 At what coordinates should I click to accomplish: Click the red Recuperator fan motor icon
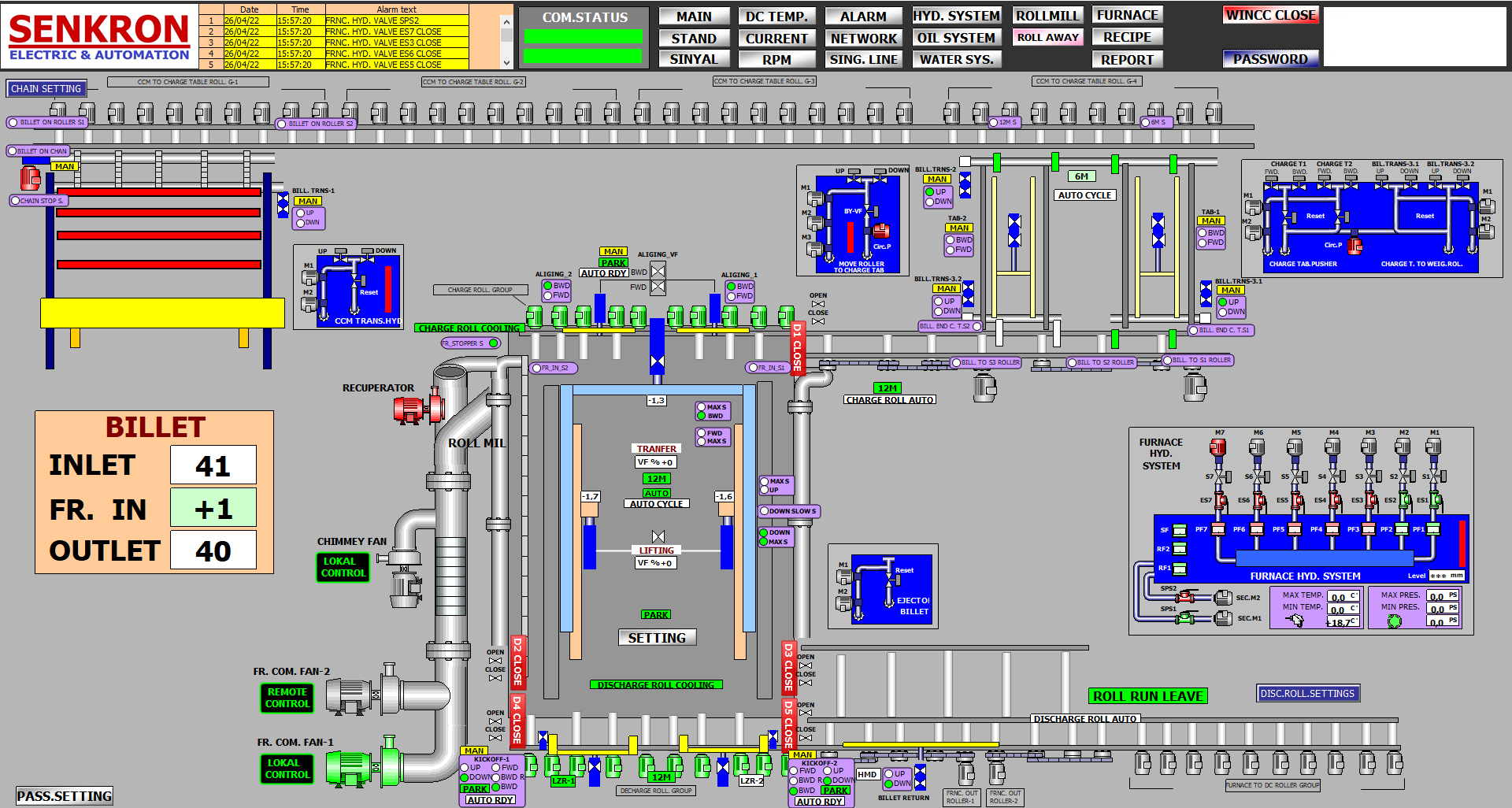click(x=410, y=410)
